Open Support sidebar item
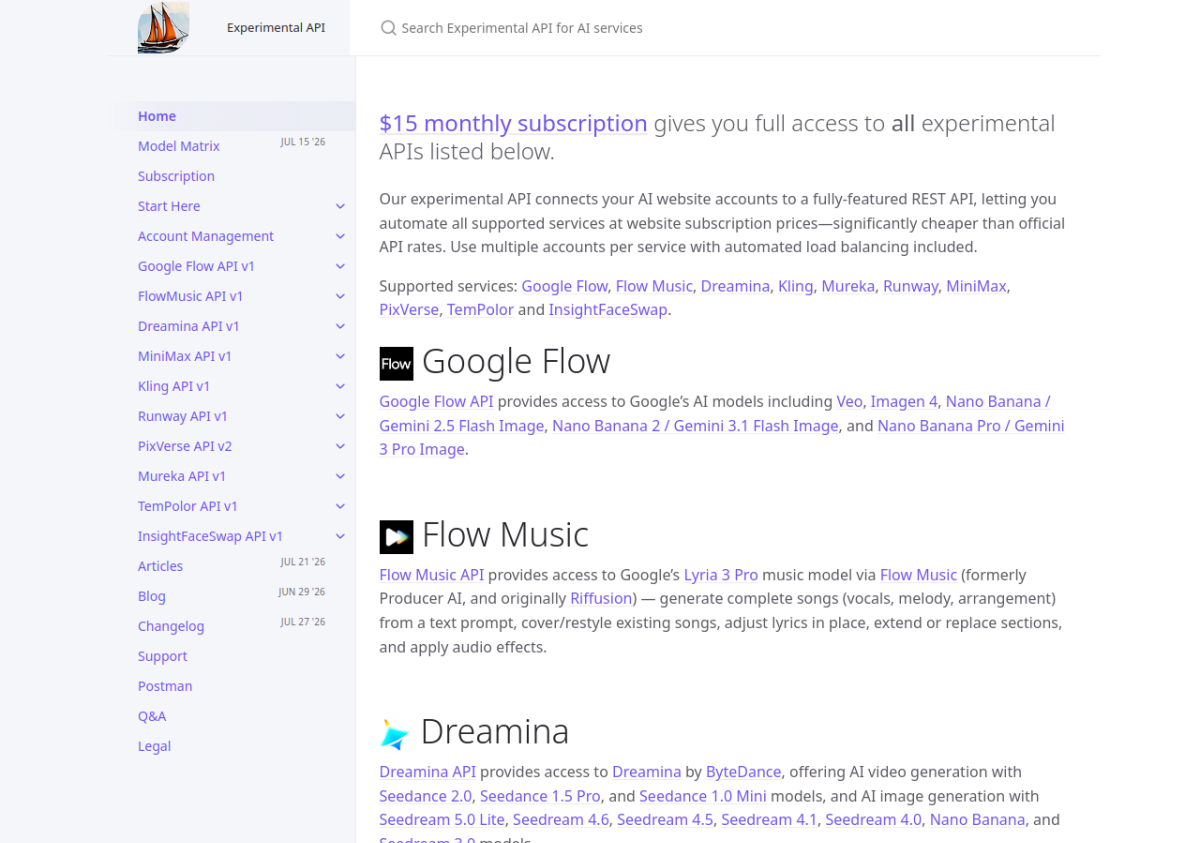Screen dimensions: 1200x843 tap(162, 656)
